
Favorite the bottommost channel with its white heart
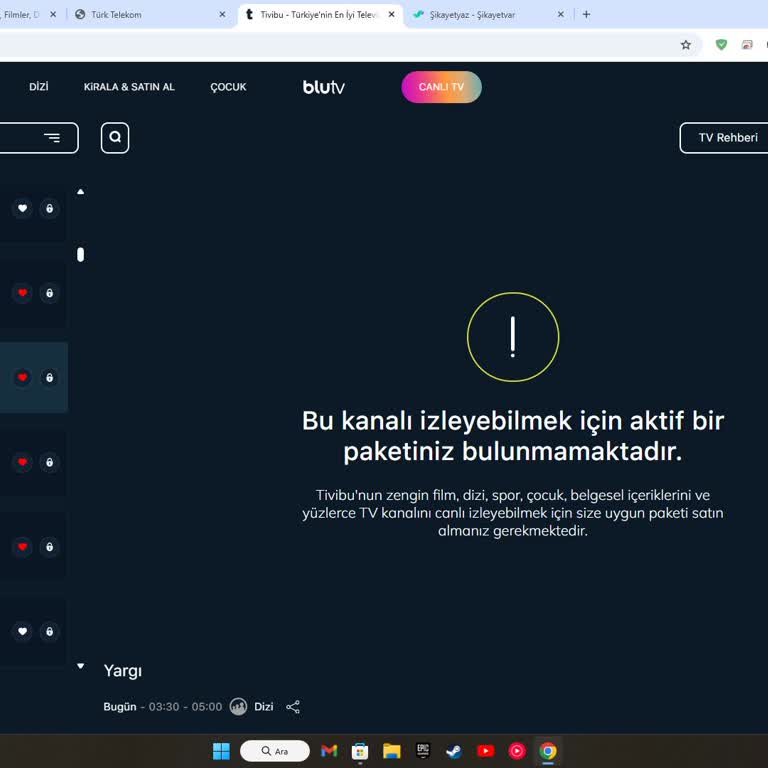[23, 631]
